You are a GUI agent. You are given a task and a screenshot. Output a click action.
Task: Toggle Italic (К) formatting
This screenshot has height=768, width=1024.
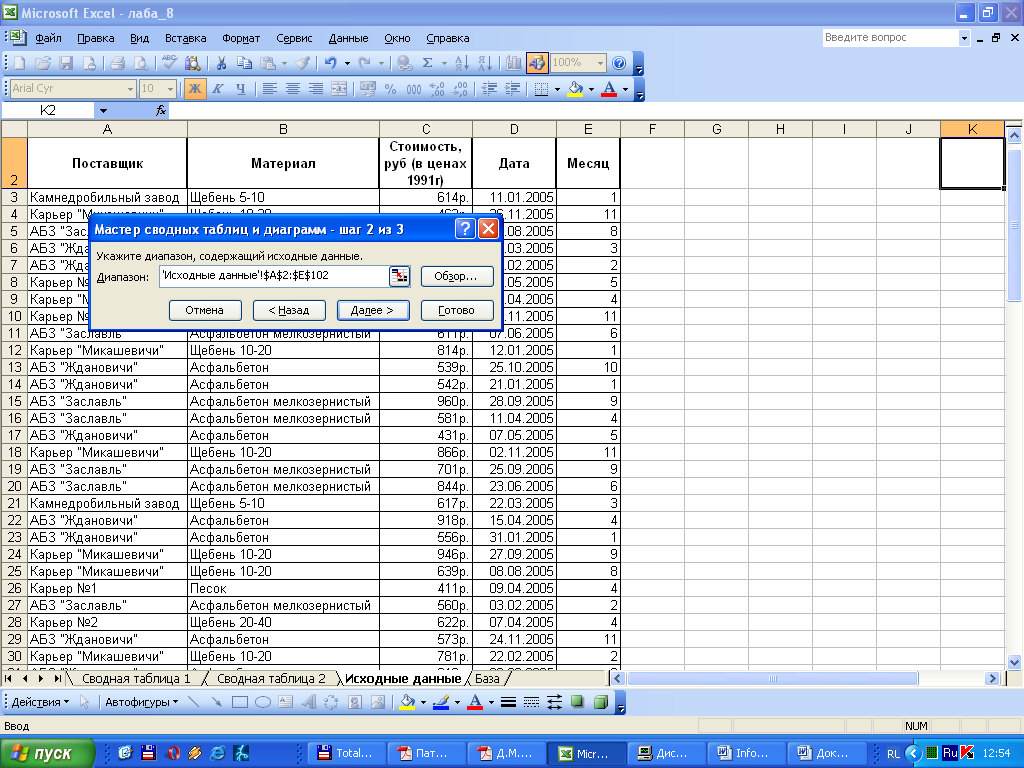tap(218, 89)
